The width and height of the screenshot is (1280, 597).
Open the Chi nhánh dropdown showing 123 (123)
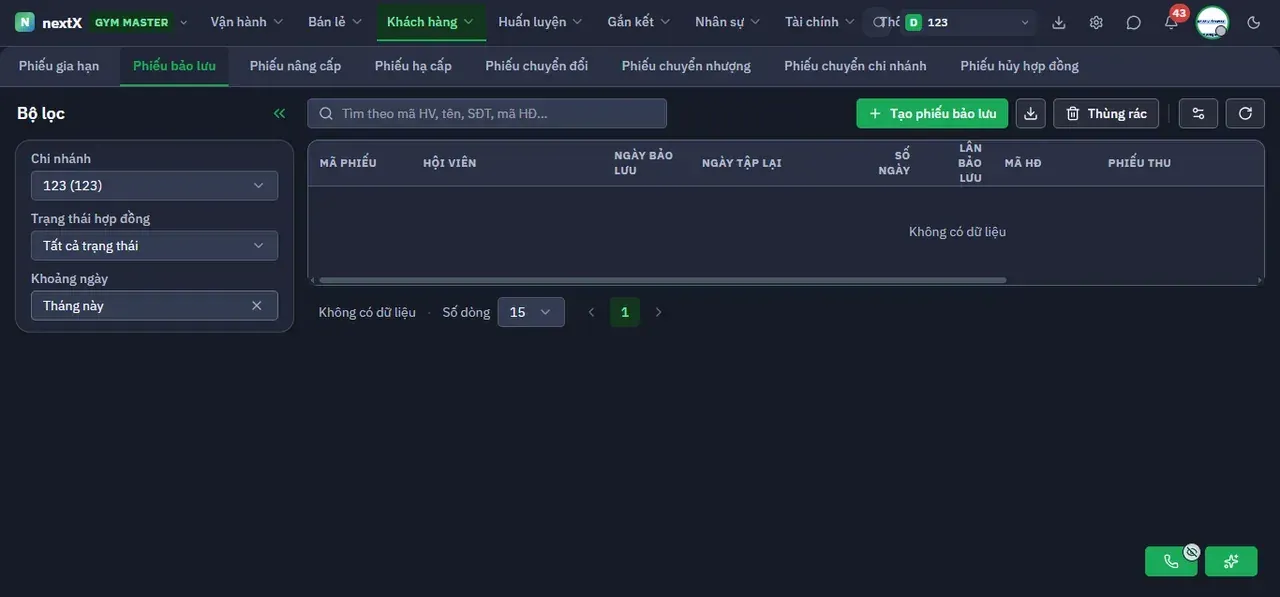pyautogui.click(x=154, y=186)
